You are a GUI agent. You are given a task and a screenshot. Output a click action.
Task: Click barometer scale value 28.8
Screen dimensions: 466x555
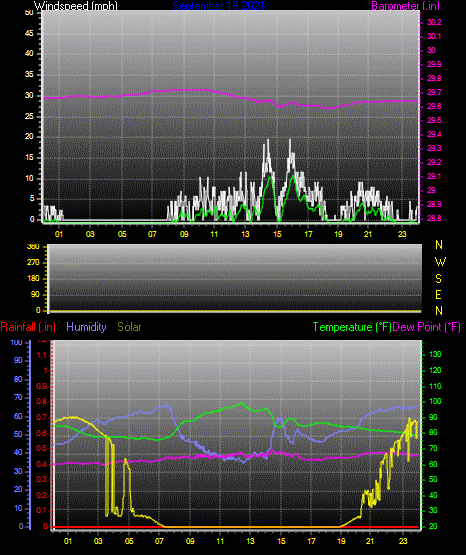(x=434, y=218)
